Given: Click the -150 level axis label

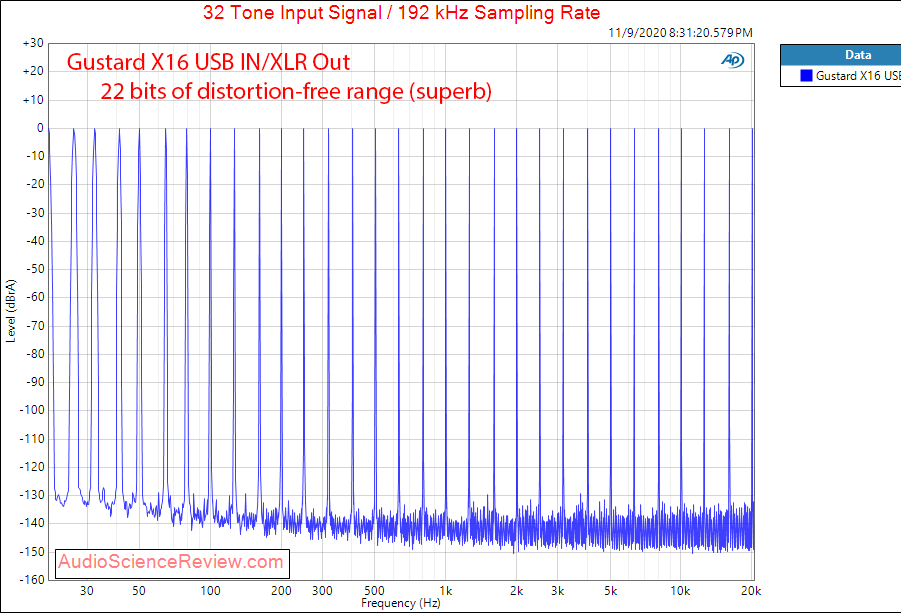Looking at the screenshot, I should [32, 552].
